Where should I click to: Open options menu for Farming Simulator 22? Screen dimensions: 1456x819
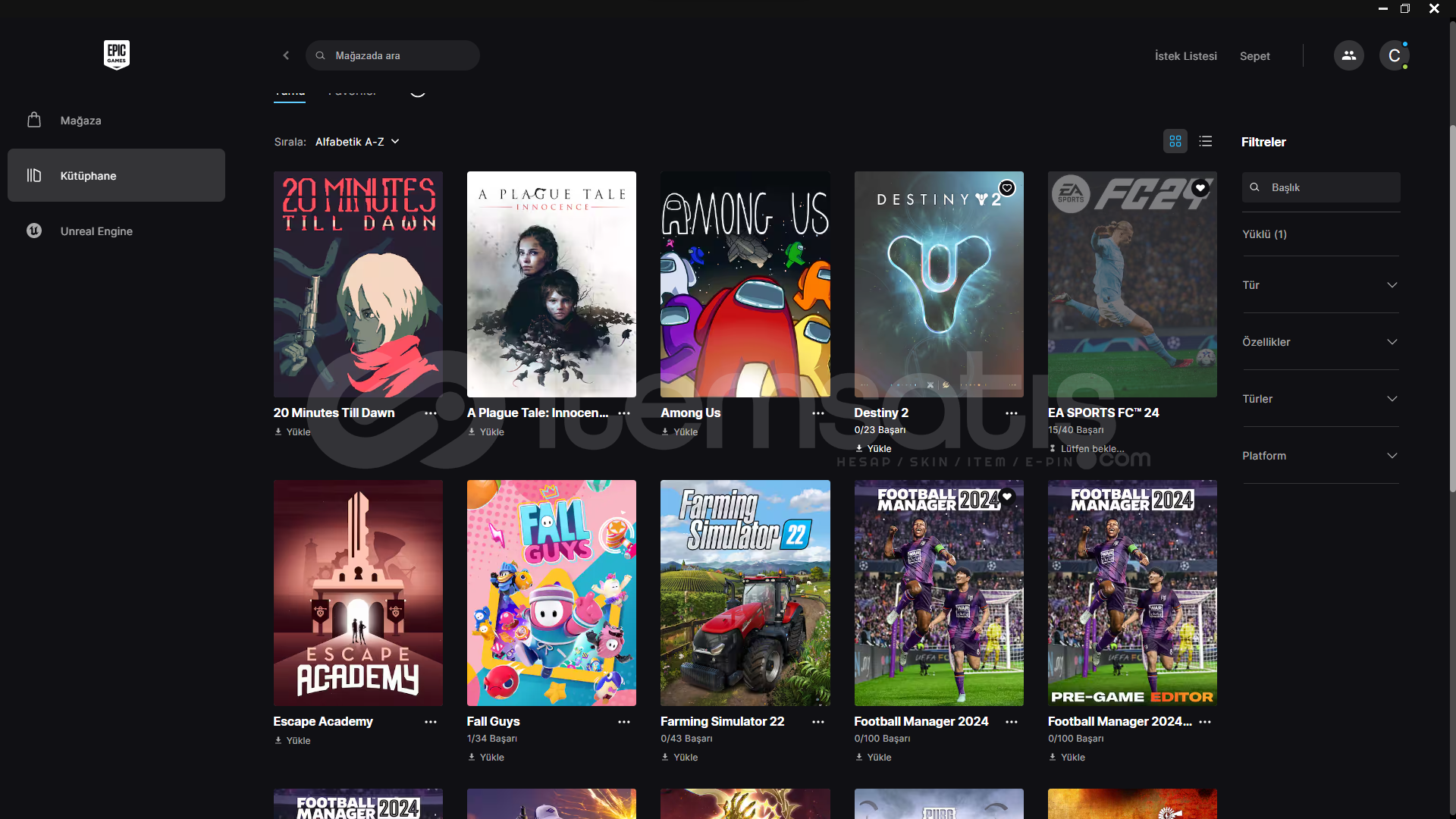coord(818,722)
